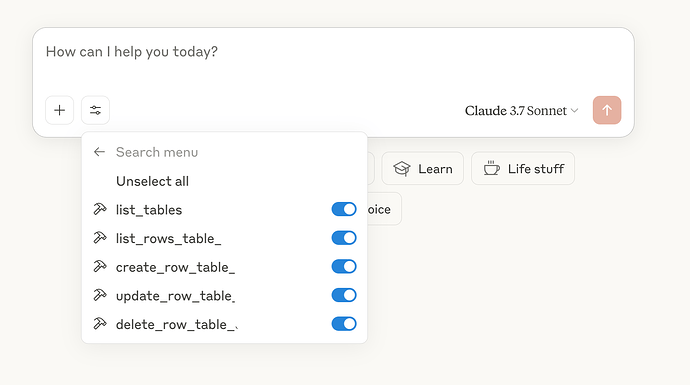Click the hammer icon beside list_tables
690x385 pixels.
pyautogui.click(x=100, y=209)
